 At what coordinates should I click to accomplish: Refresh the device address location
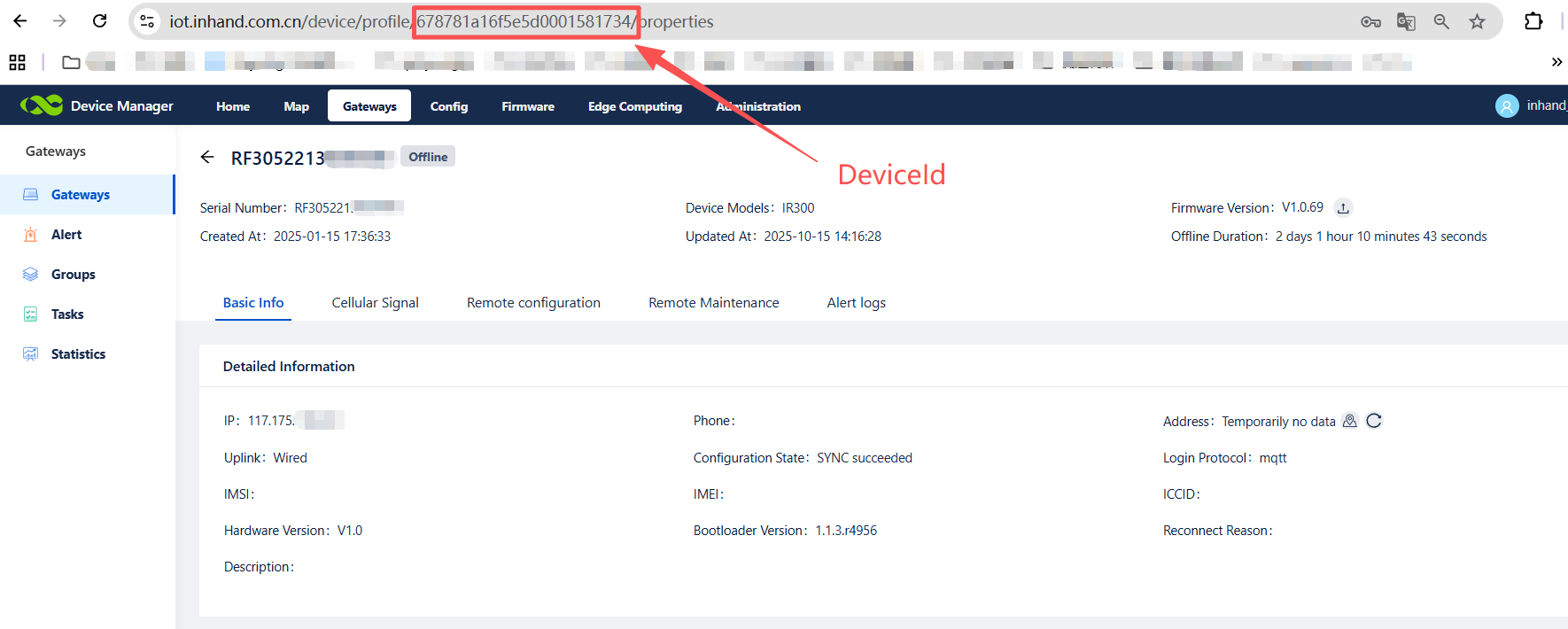point(1374,421)
